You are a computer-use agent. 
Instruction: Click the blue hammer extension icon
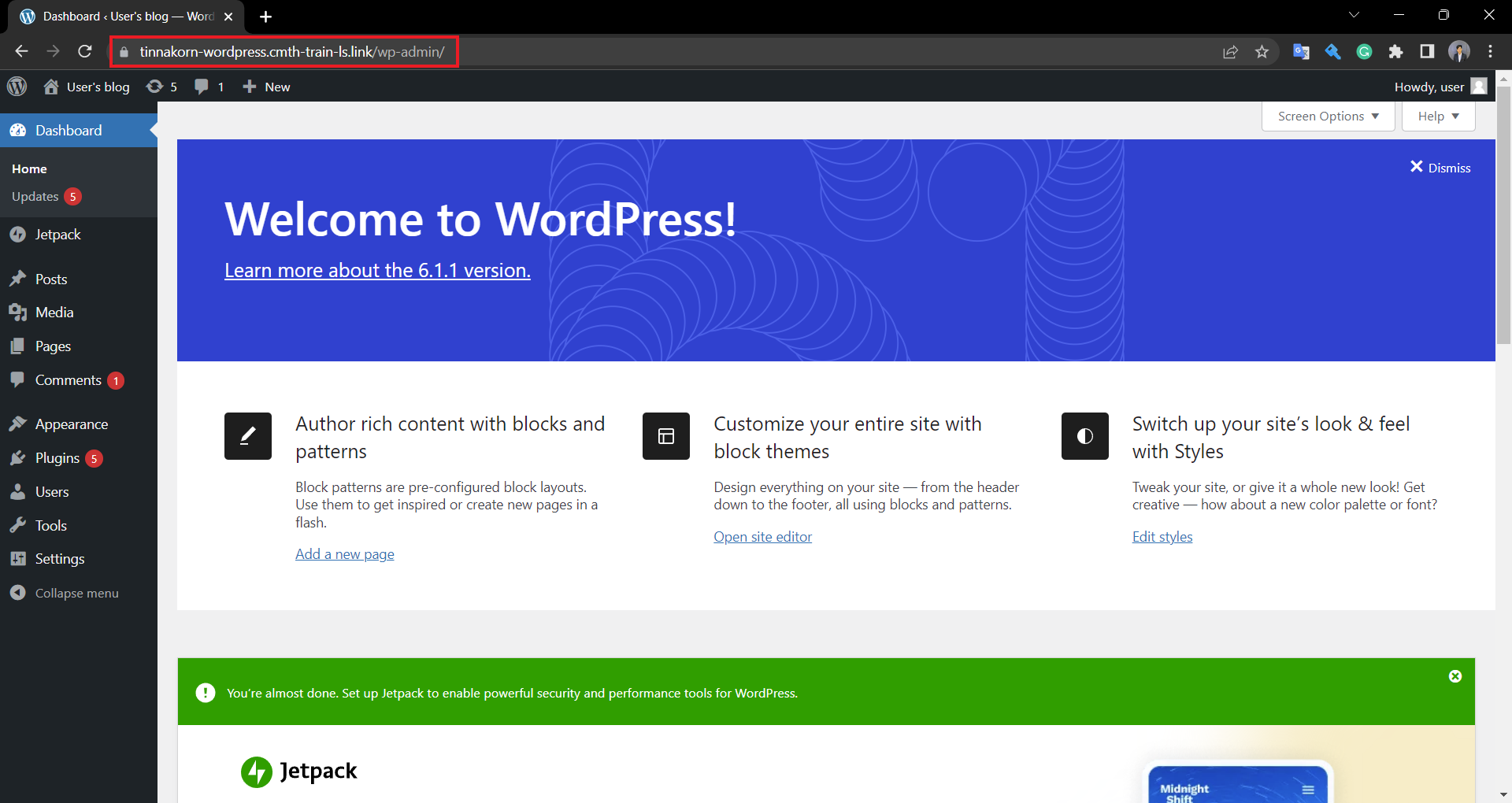tap(1332, 52)
